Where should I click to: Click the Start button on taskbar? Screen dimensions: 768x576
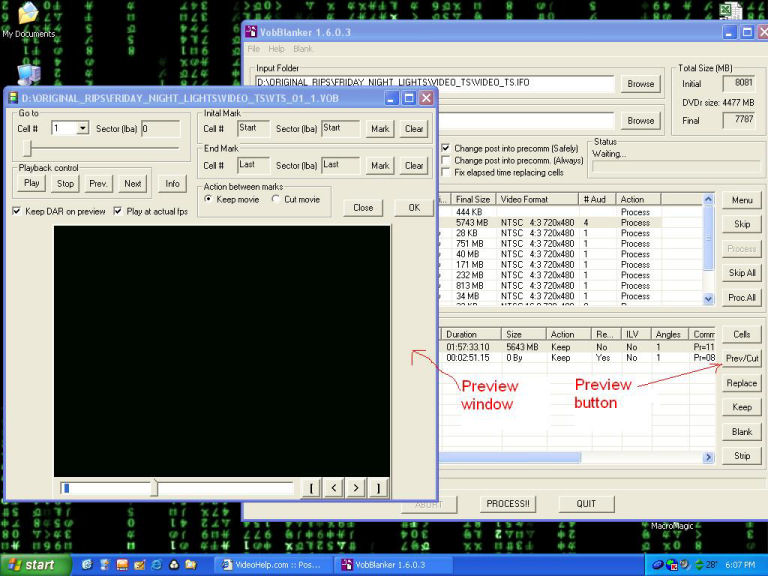[35, 565]
